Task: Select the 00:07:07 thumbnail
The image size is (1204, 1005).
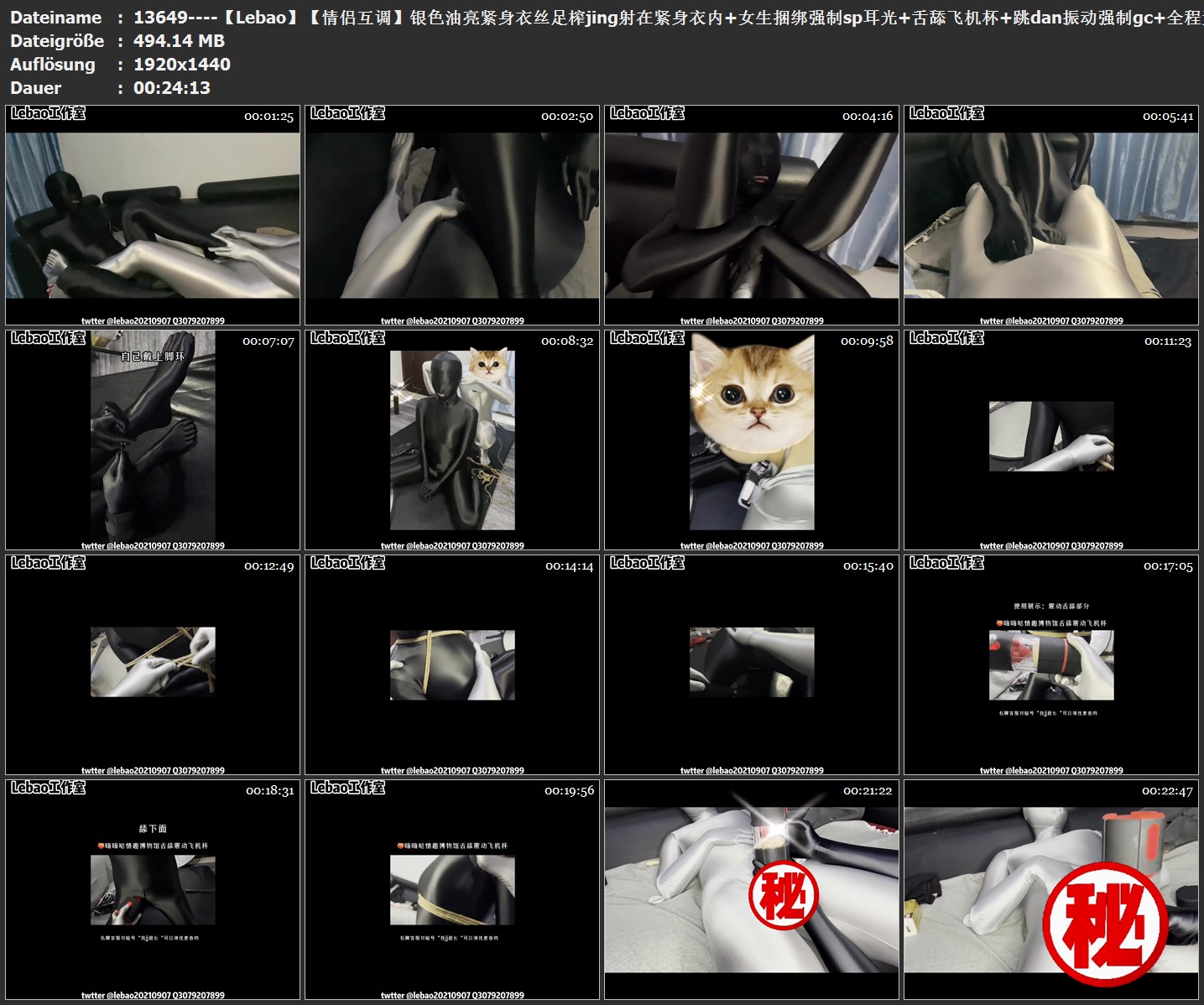Action: pyautogui.click(x=153, y=440)
